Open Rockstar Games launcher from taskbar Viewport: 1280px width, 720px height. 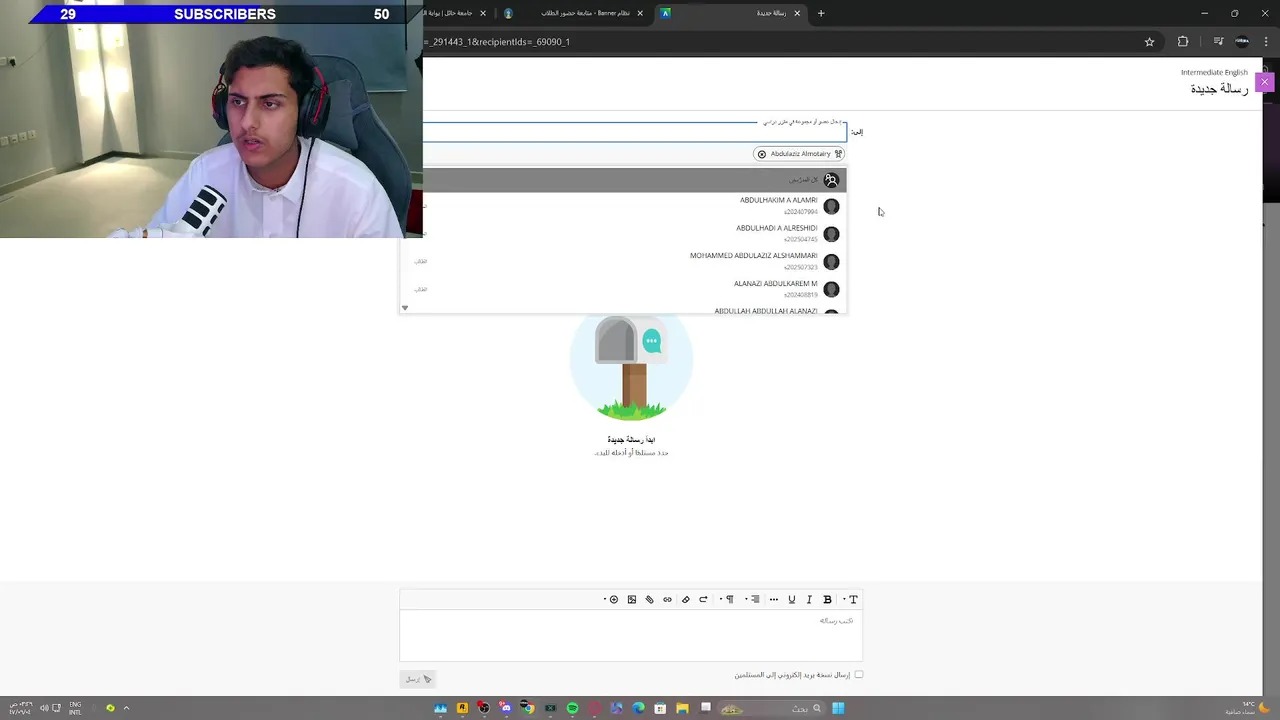[x=462, y=708]
